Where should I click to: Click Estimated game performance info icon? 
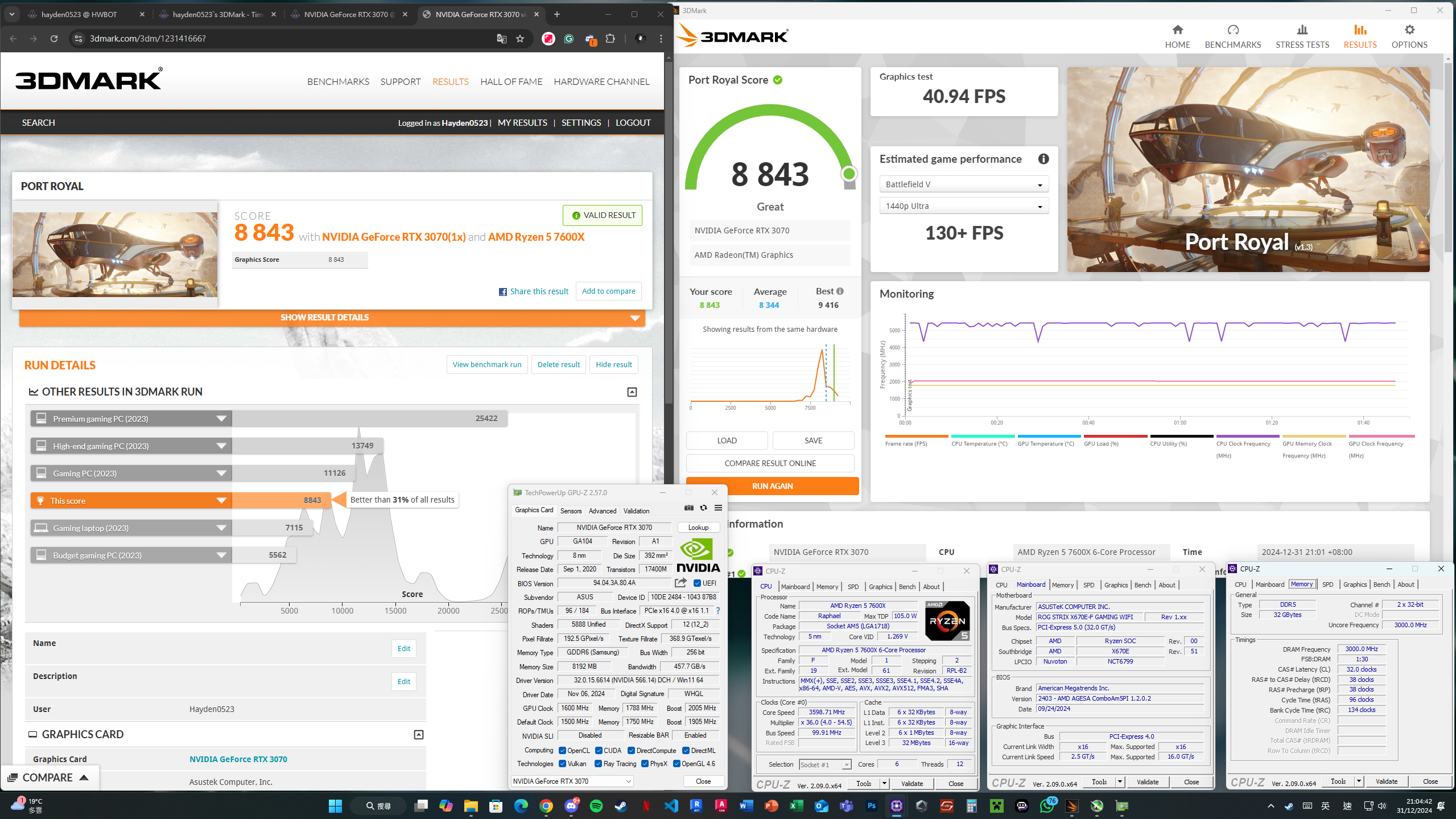pyautogui.click(x=1043, y=159)
